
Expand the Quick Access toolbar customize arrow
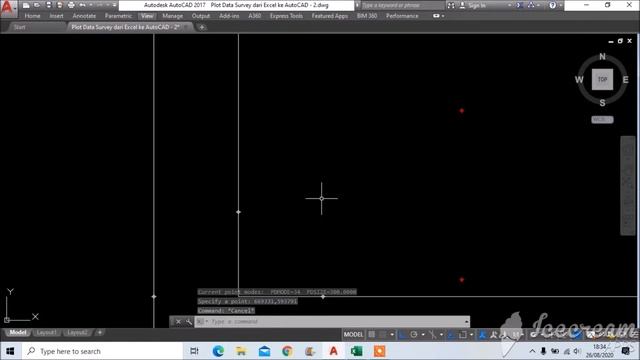click(115, 5)
